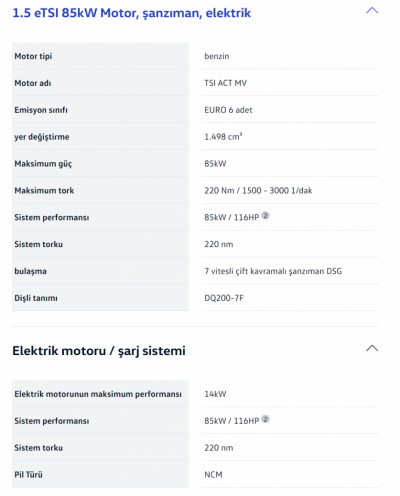Select the Maksimum güç row label
The image size is (400, 496).
pyautogui.click(x=43, y=164)
